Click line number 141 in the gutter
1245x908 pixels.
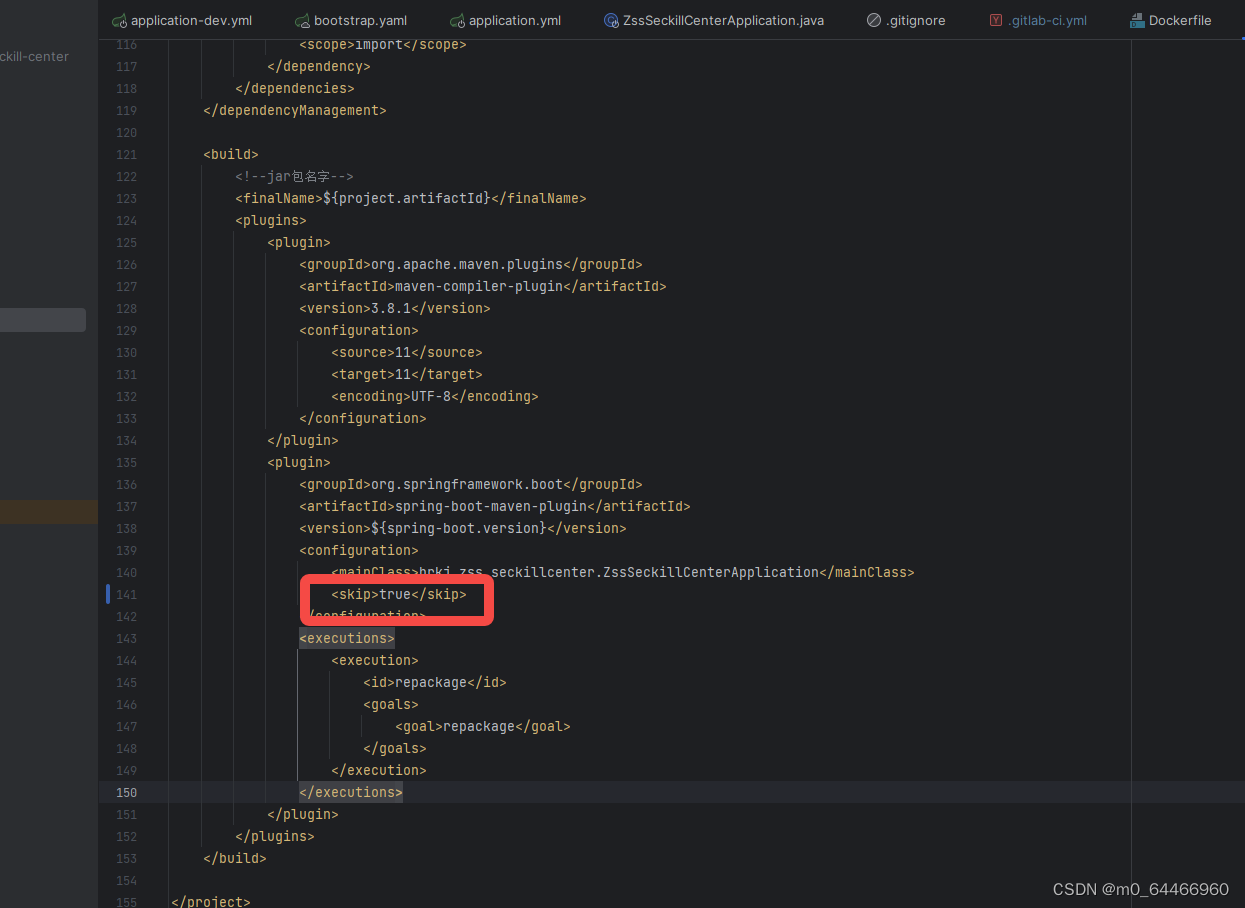coord(126,594)
